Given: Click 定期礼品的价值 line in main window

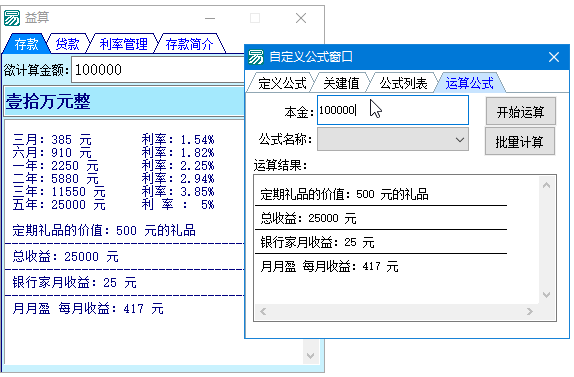Looking at the screenshot, I should [104, 231].
